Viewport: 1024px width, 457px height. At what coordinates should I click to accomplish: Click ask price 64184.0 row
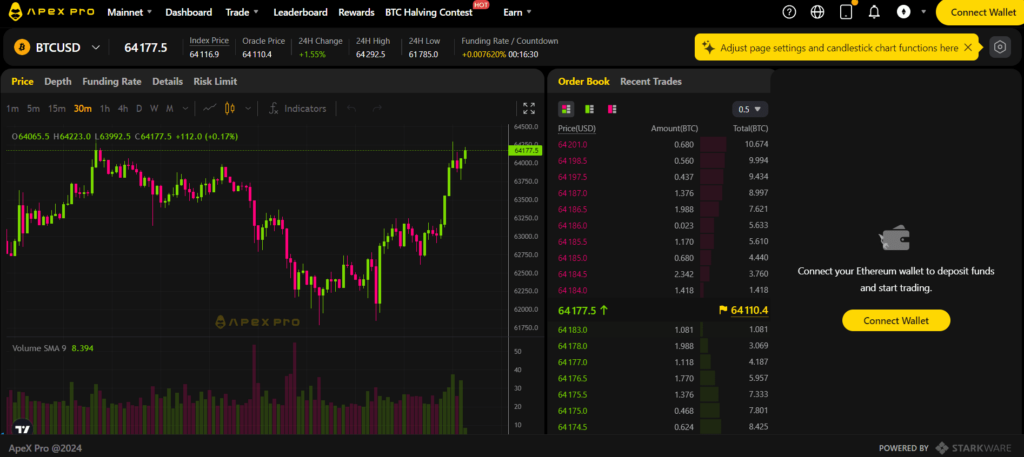coord(663,290)
